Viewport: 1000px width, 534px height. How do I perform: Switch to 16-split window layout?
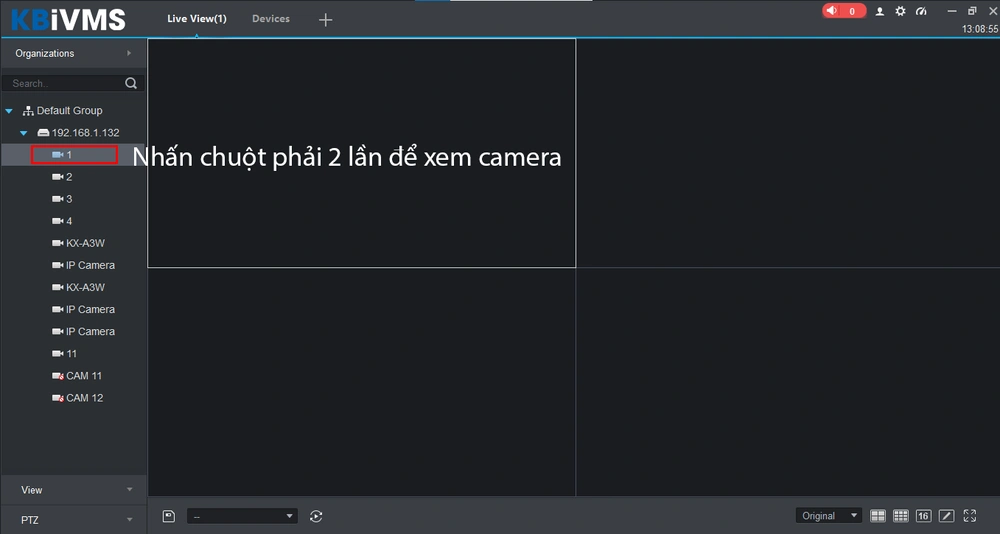tap(923, 515)
